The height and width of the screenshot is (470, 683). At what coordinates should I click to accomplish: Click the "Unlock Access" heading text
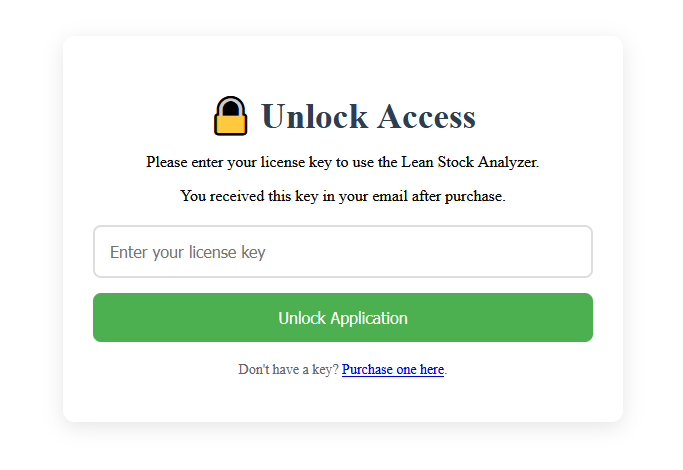(368, 117)
